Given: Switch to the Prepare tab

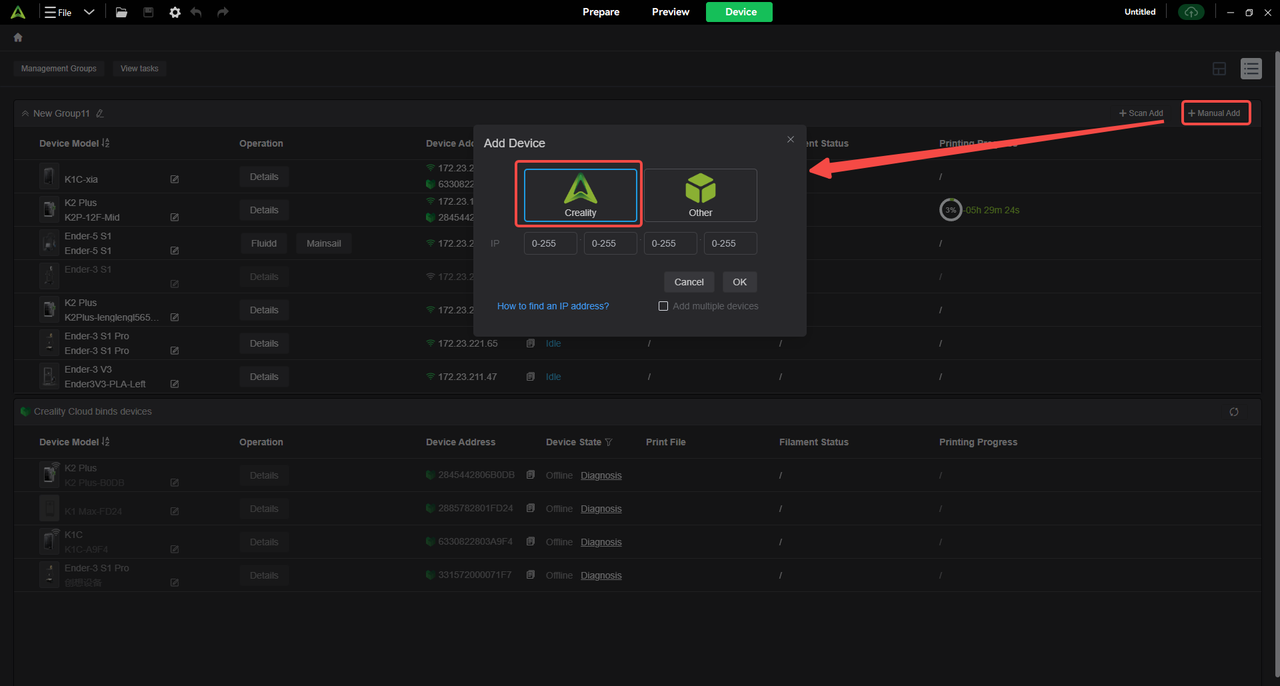Looking at the screenshot, I should [601, 12].
